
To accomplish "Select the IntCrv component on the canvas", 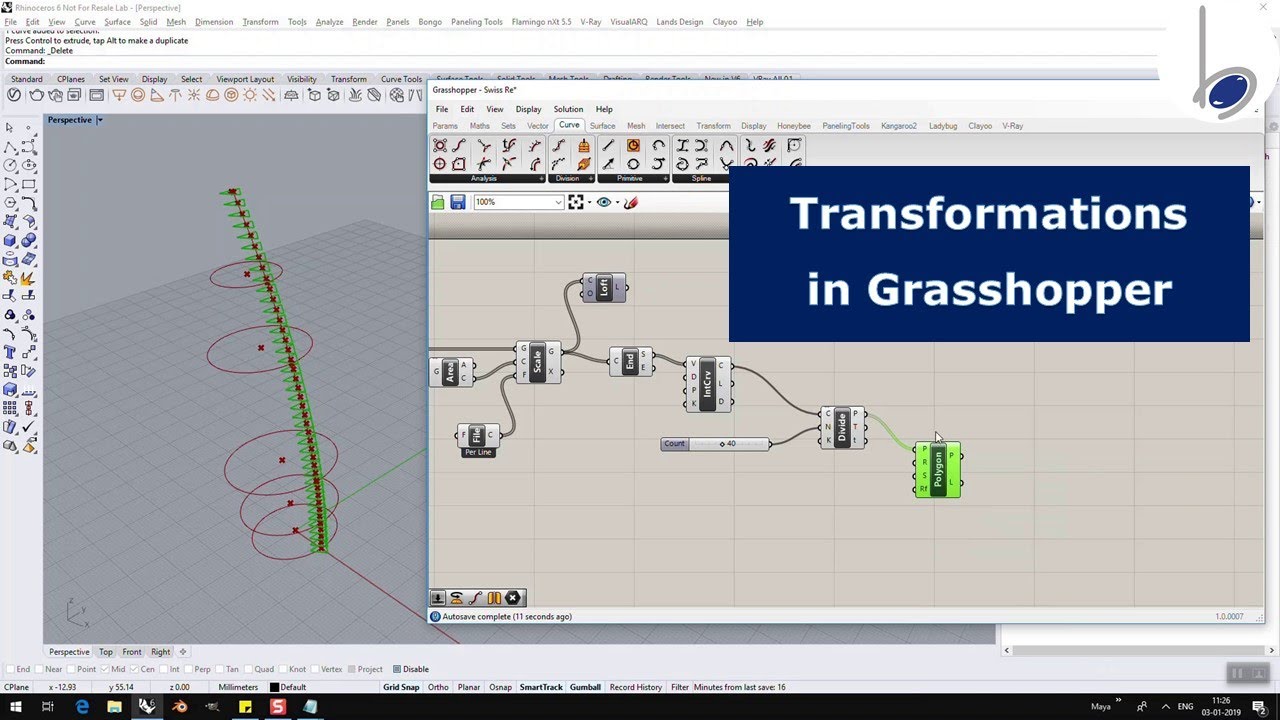I will (x=708, y=385).
